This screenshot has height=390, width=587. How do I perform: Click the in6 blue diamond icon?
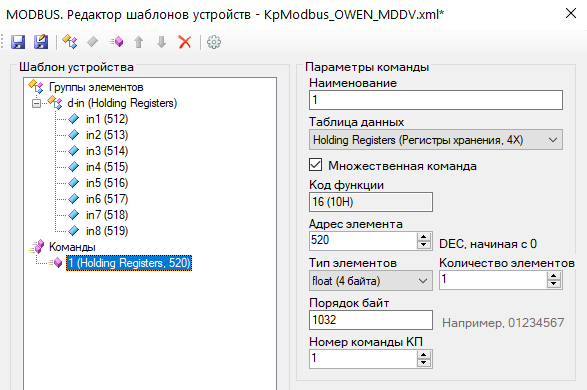coord(74,199)
